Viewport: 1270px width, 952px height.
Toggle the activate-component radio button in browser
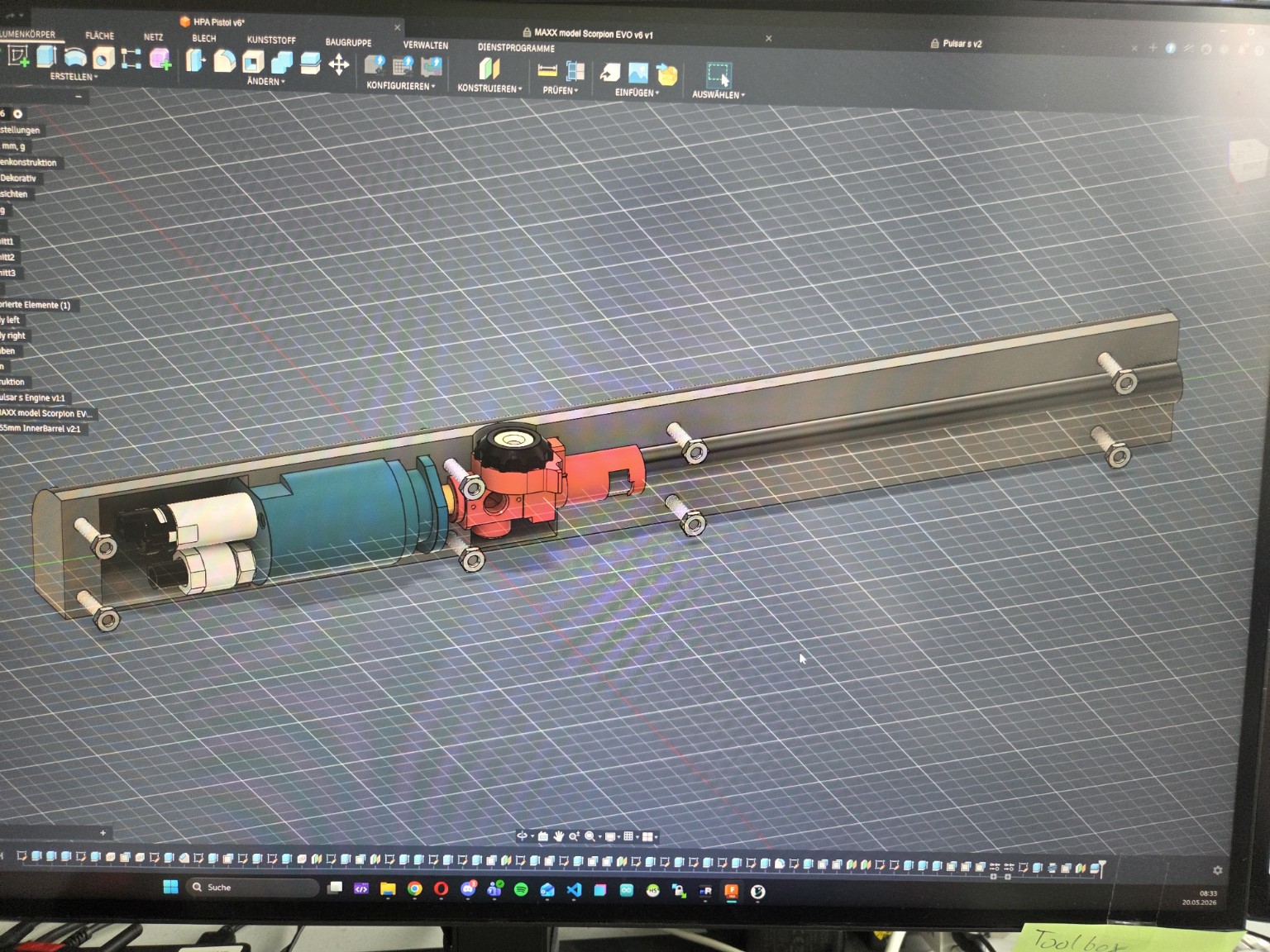[17, 113]
